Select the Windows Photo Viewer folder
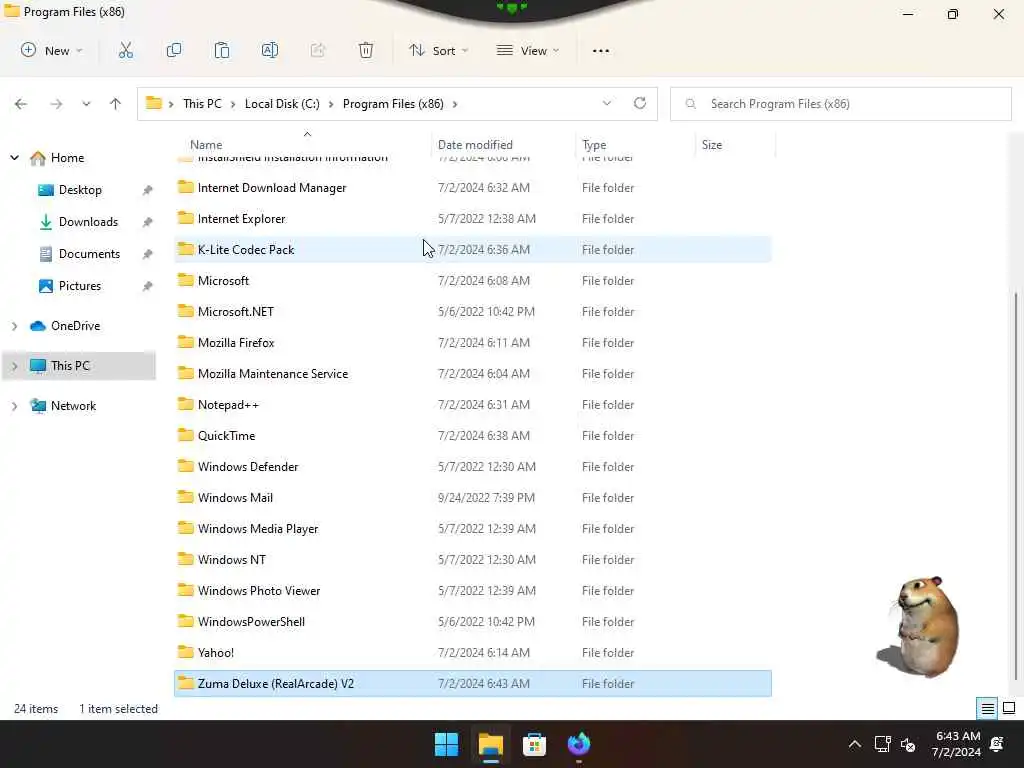1024x768 pixels. [473, 590]
